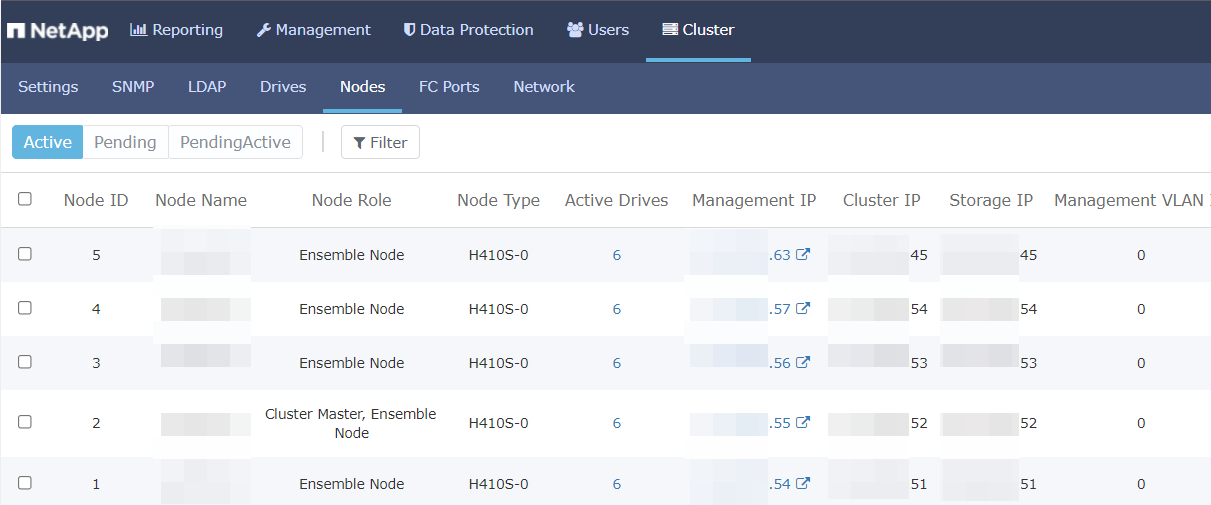Sort by the Active Drives column header

[617, 200]
